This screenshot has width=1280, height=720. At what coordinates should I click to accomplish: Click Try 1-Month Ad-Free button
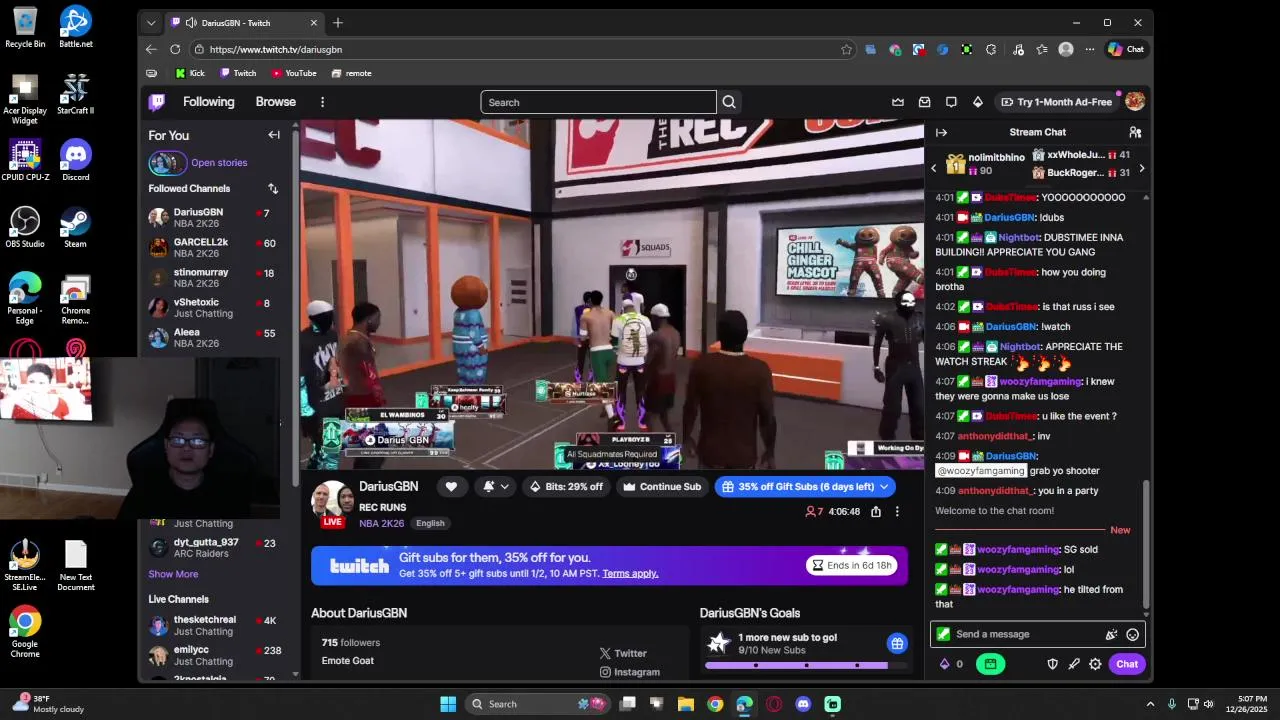1056,102
